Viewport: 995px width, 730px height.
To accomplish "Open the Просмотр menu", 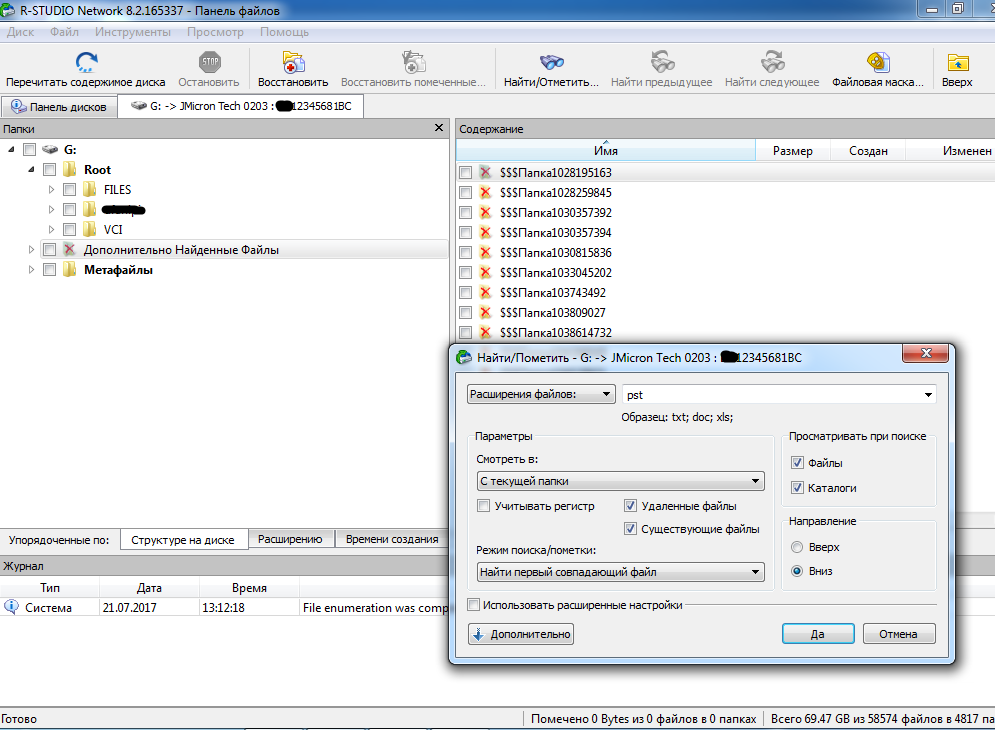I will (x=215, y=32).
